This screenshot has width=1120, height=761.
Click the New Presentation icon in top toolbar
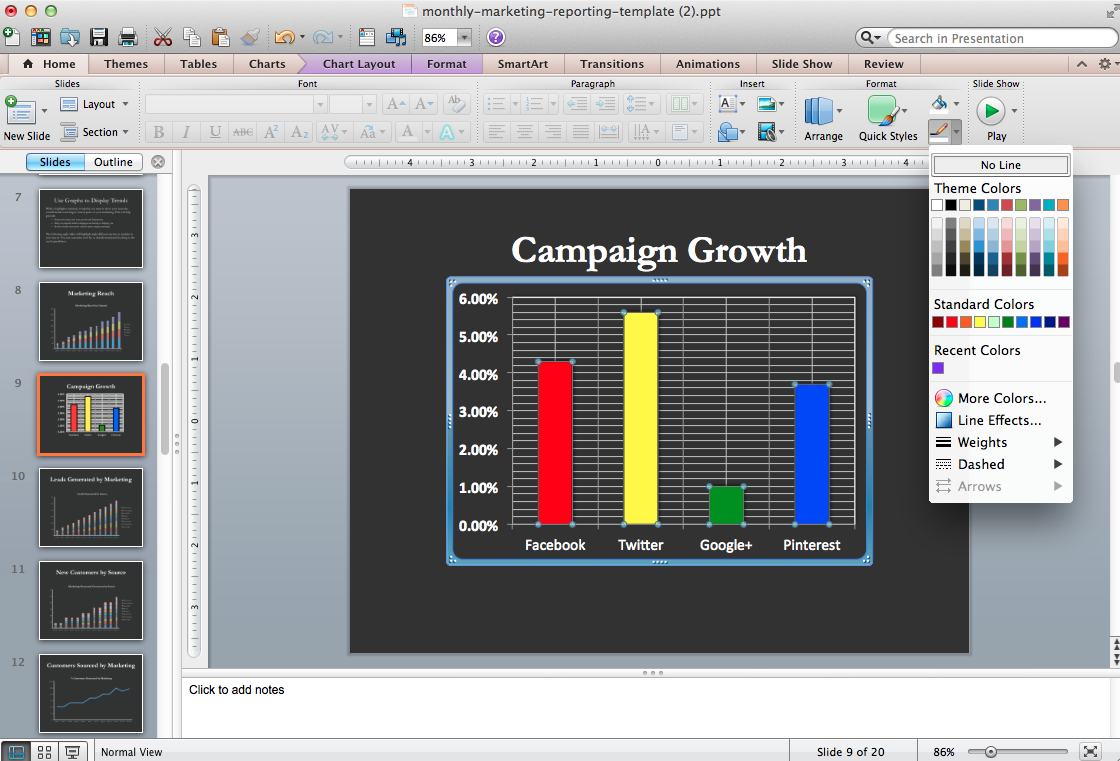coord(11,36)
